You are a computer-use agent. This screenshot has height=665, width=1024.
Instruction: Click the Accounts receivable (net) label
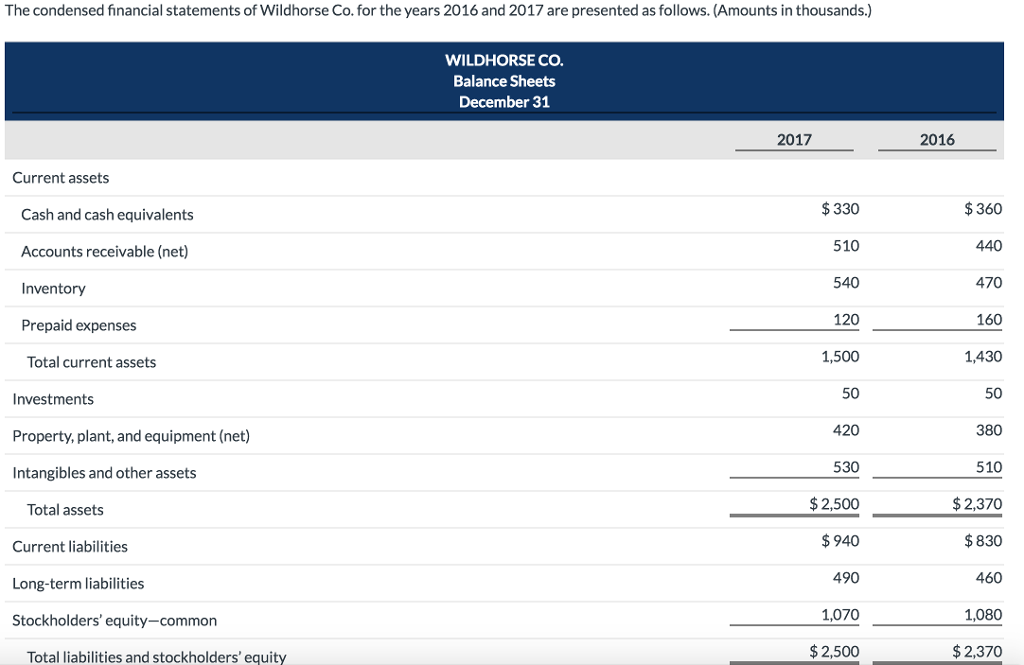(x=105, y=251)
